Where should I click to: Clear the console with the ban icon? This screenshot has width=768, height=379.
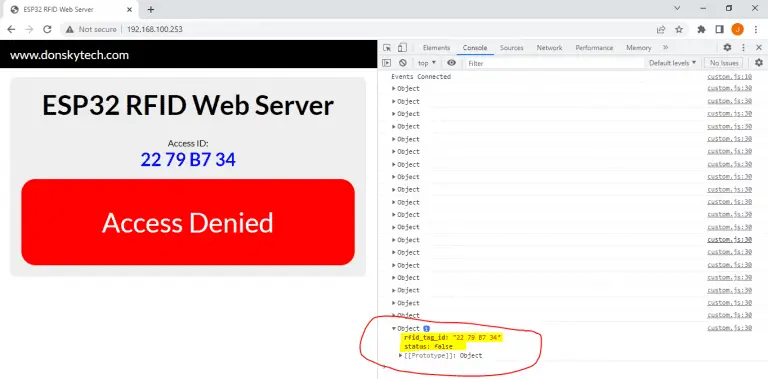click(403, 63)
